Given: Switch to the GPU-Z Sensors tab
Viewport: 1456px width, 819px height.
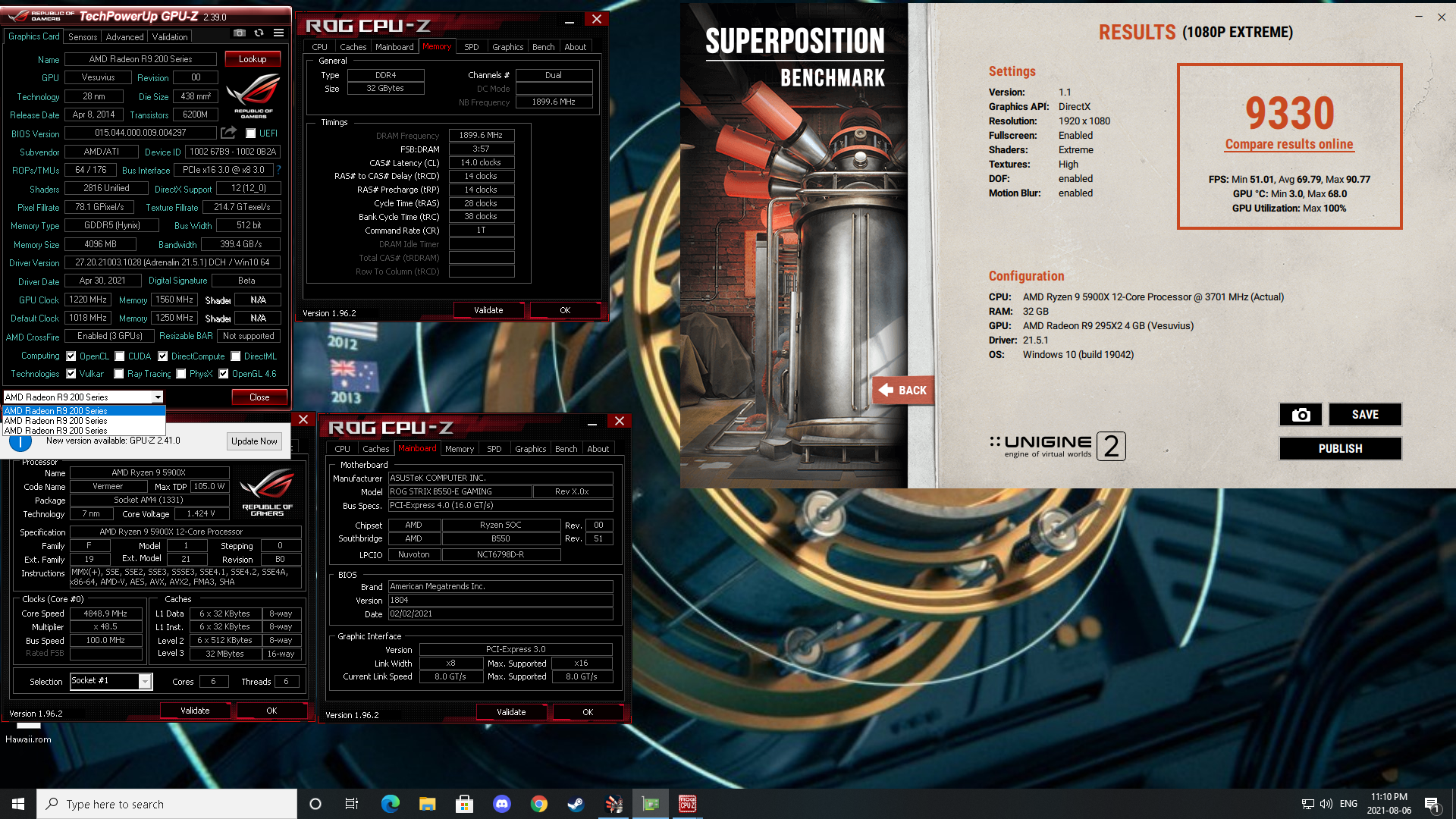Looking at the screenshot, I should click(x=83, y=36).
